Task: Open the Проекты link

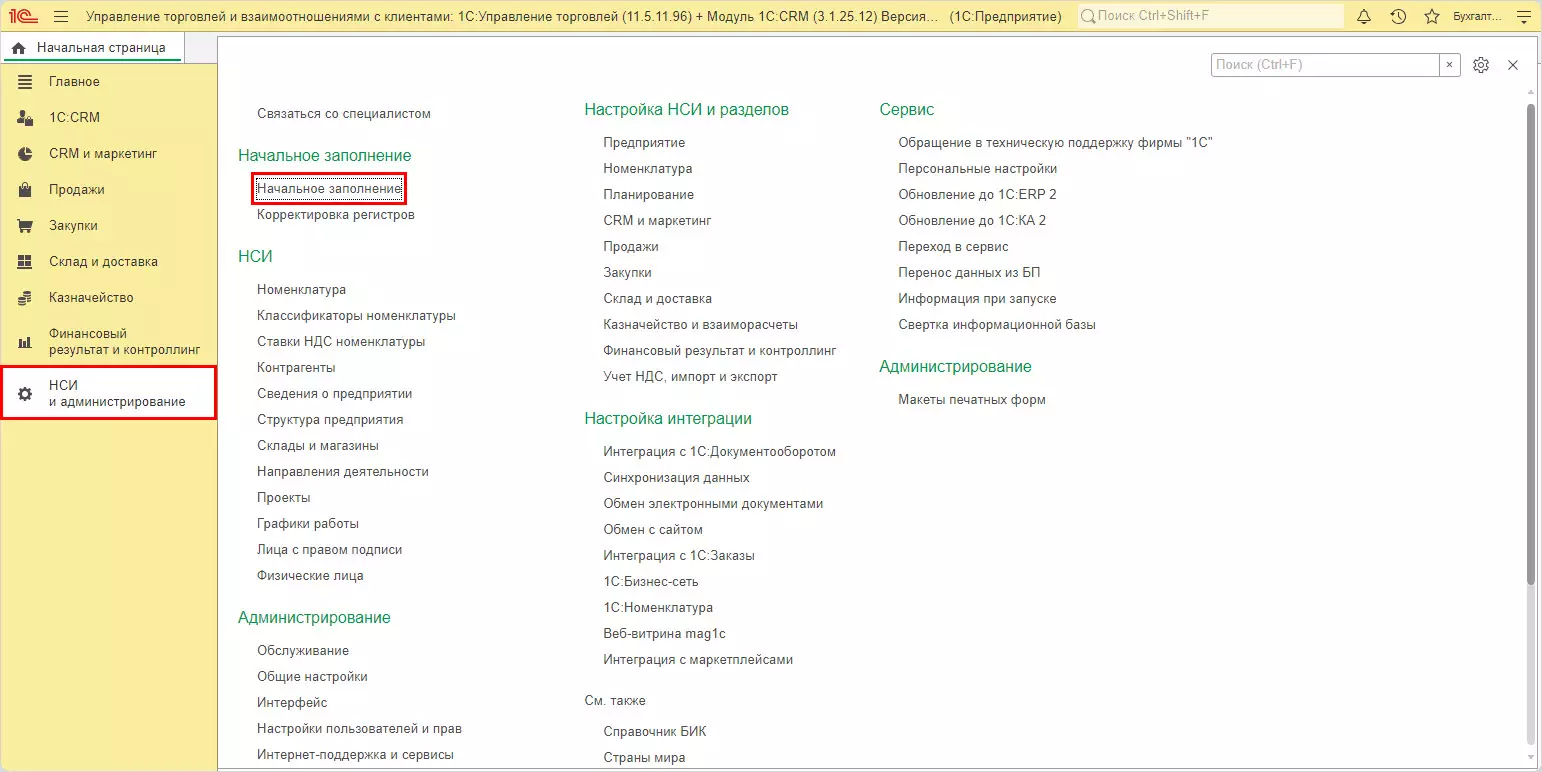Action: tap(284, 498)
